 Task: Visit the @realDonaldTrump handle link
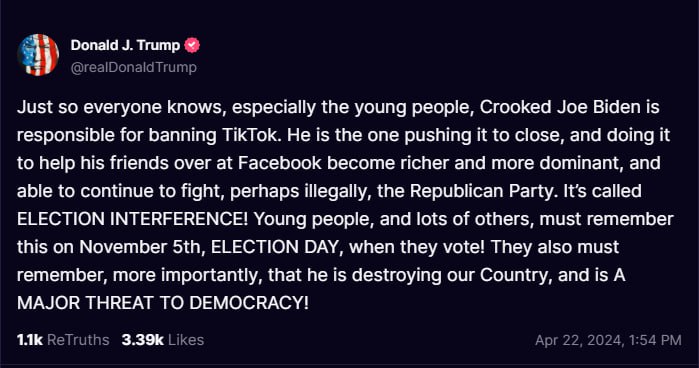click(134, 67)
